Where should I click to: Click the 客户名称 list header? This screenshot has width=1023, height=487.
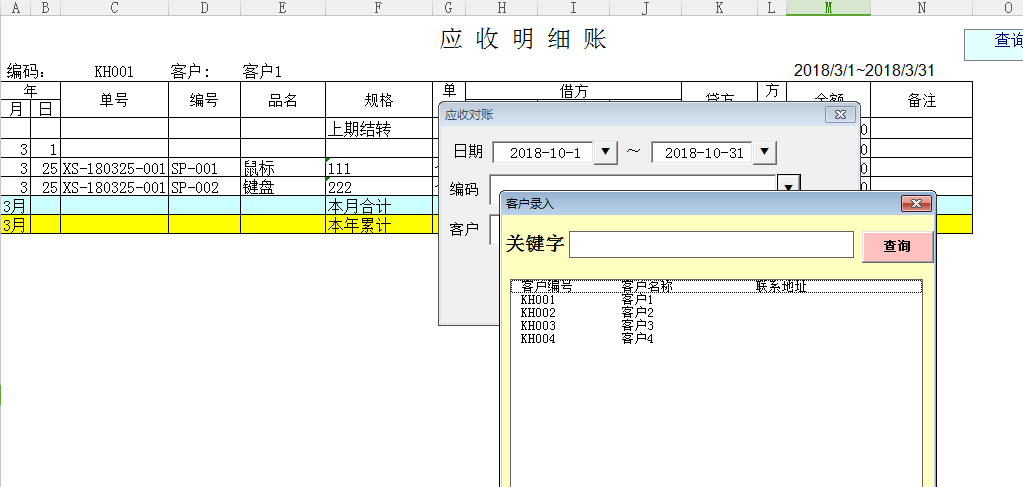tap(647, 286)
